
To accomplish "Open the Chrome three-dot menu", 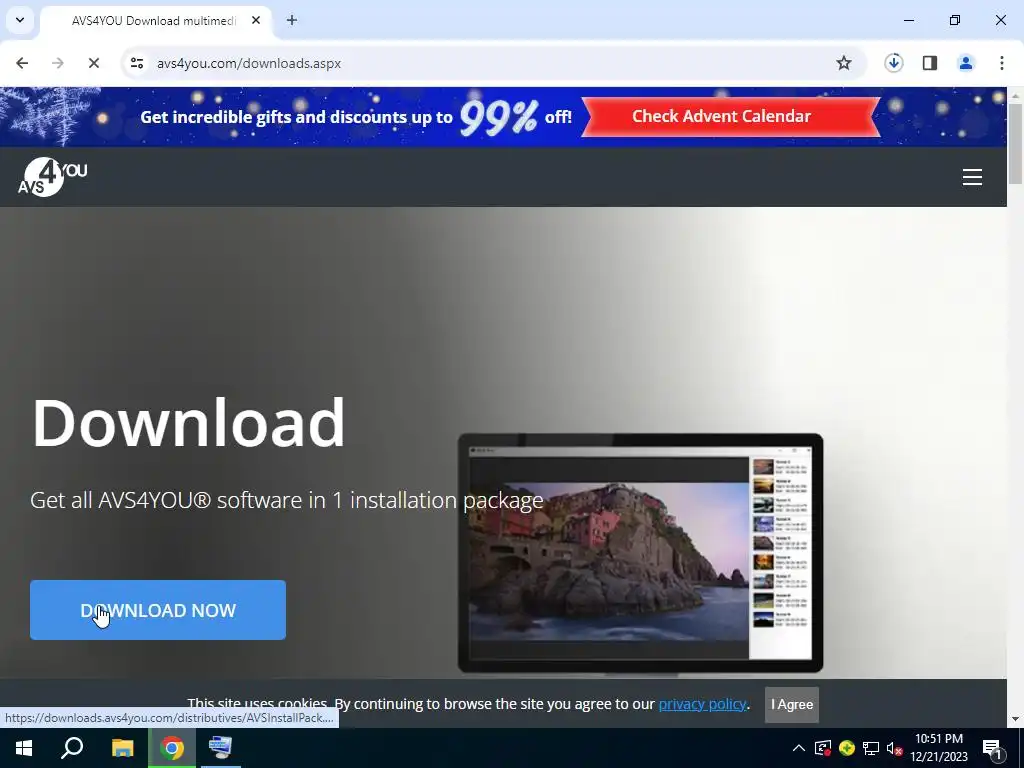I will 1002,63.
